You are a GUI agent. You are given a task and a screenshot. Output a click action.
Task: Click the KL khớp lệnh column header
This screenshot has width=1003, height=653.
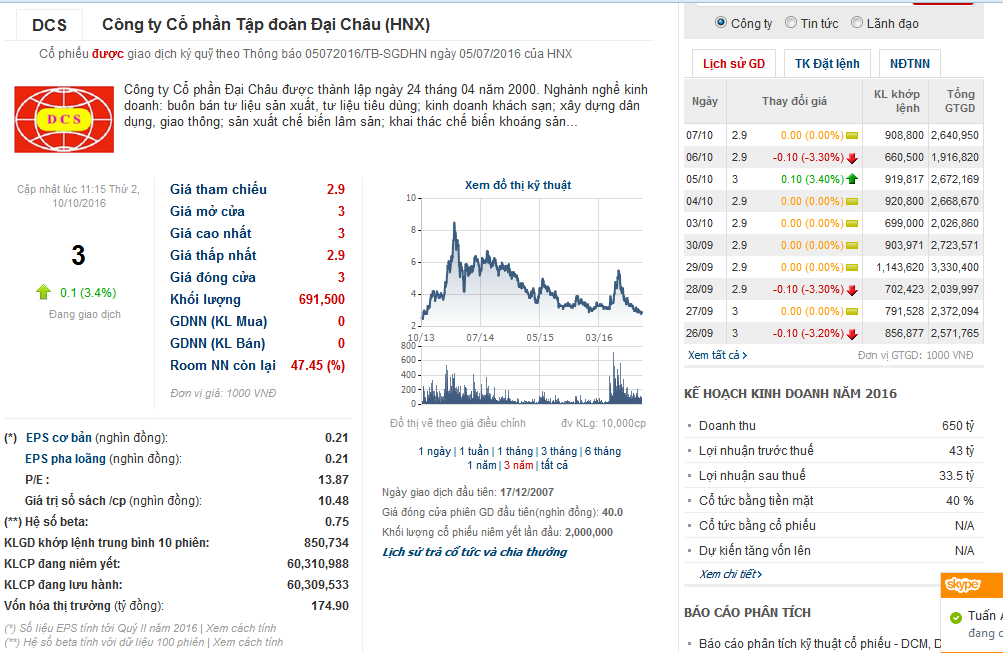(x=897, y=101)
